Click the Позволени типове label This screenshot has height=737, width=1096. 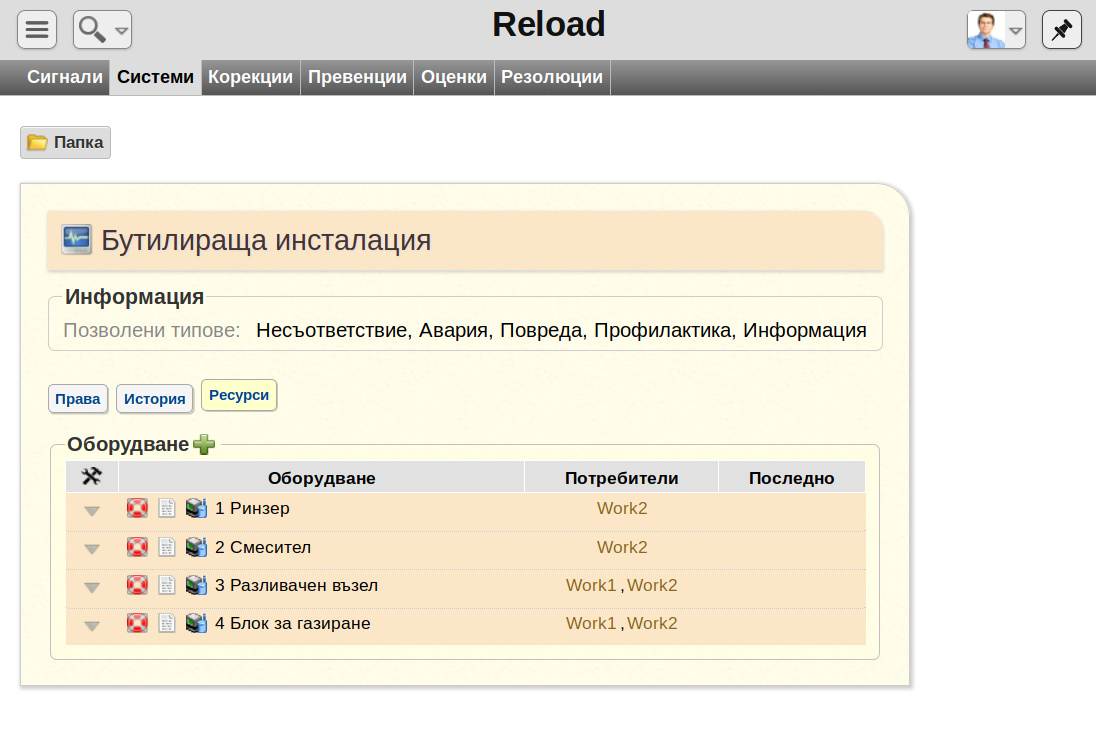click(152, 330)
